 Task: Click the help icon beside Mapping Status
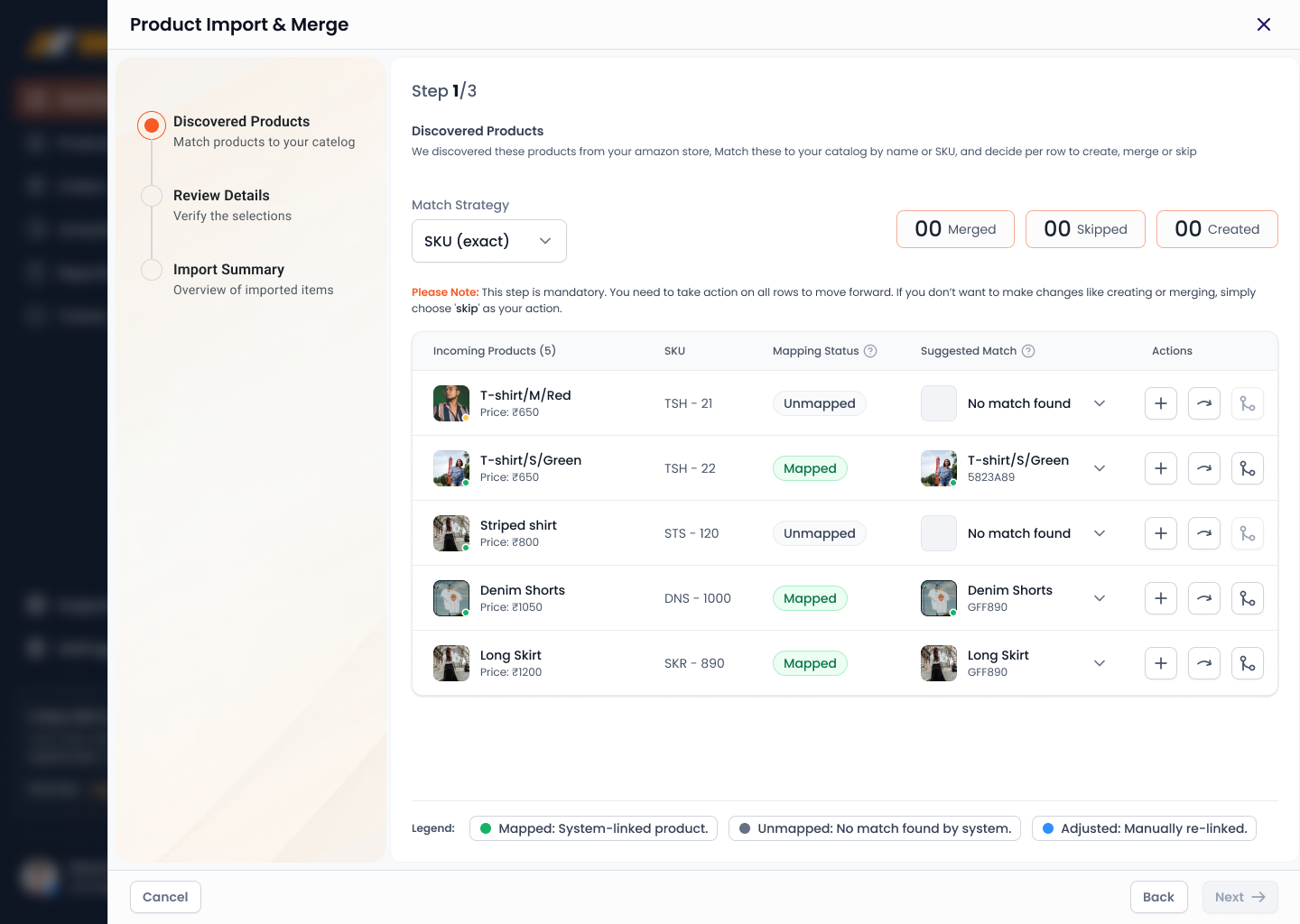coord(870,351)
